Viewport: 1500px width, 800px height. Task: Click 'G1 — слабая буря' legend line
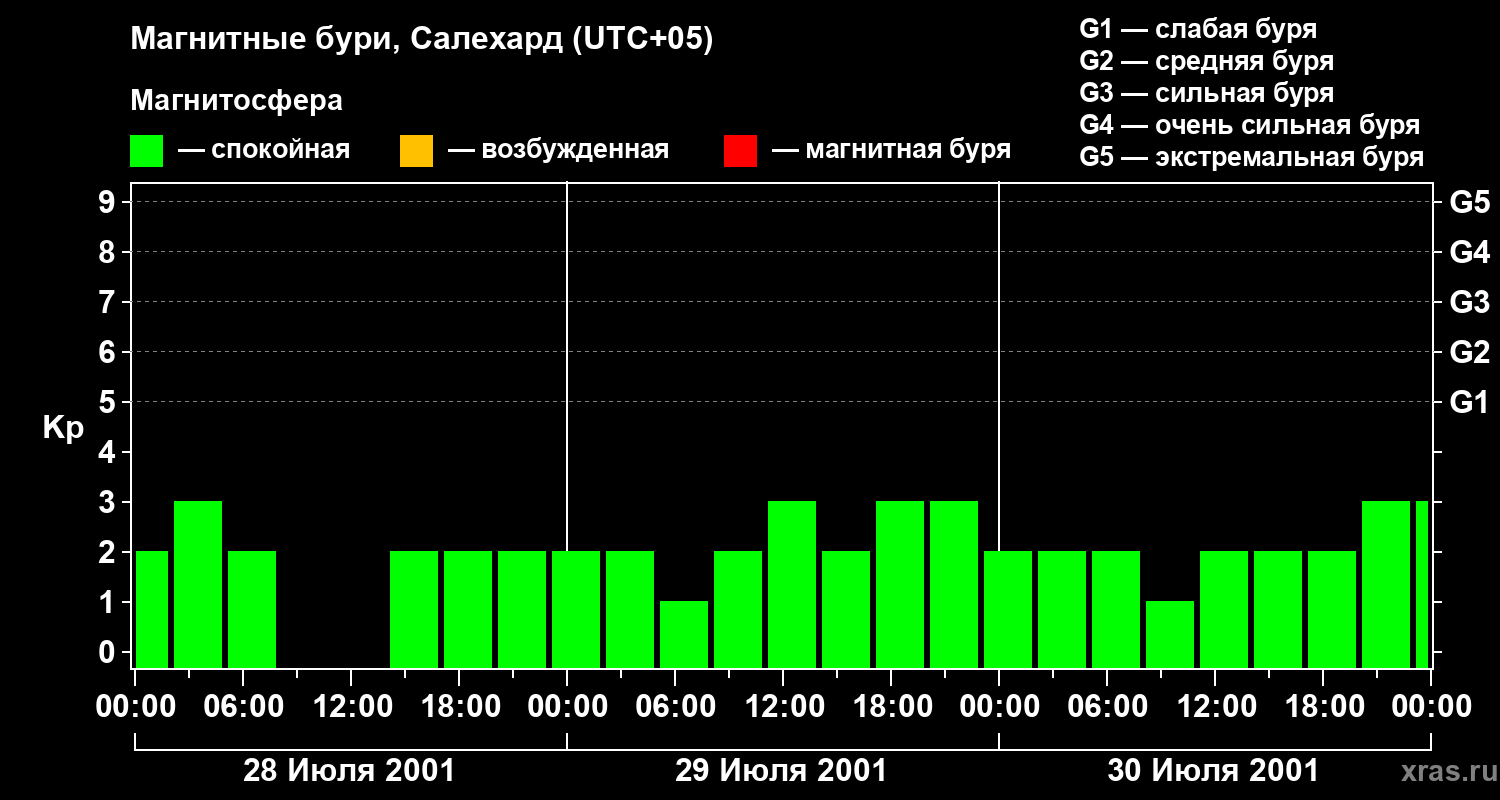pos(1198,29)
